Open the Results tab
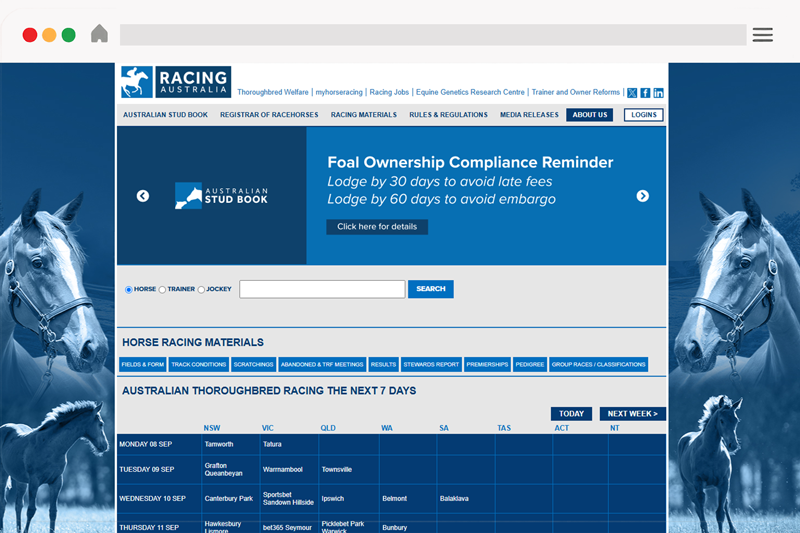This screenshot has width=800, height=533. (x=383, y=364)
